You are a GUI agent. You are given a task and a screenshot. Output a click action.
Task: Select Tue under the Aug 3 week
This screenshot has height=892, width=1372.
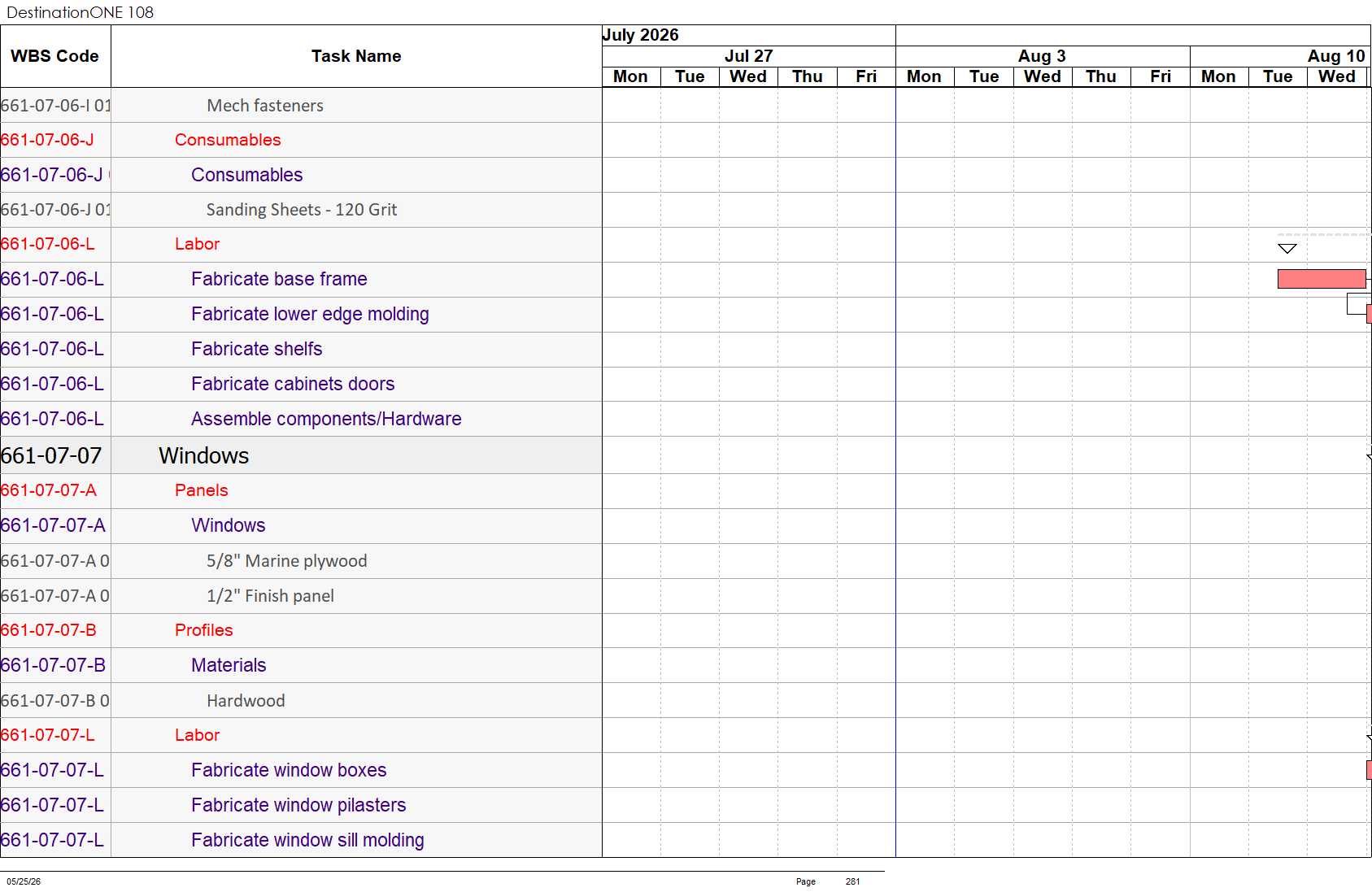pyautogui.click(x=984, y=76)
